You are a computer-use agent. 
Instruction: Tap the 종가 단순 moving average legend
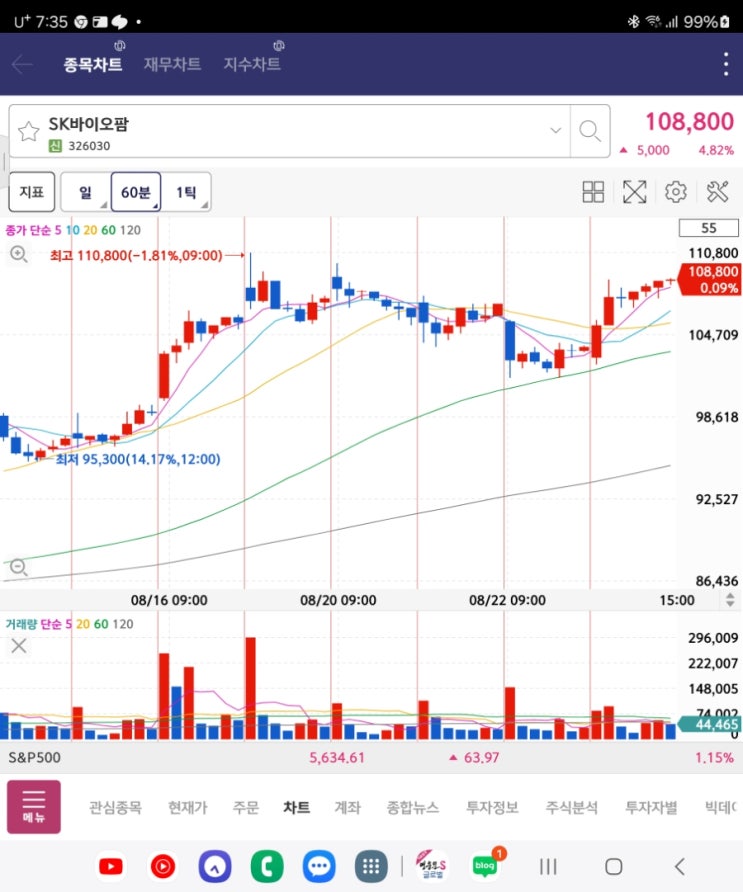73,230
